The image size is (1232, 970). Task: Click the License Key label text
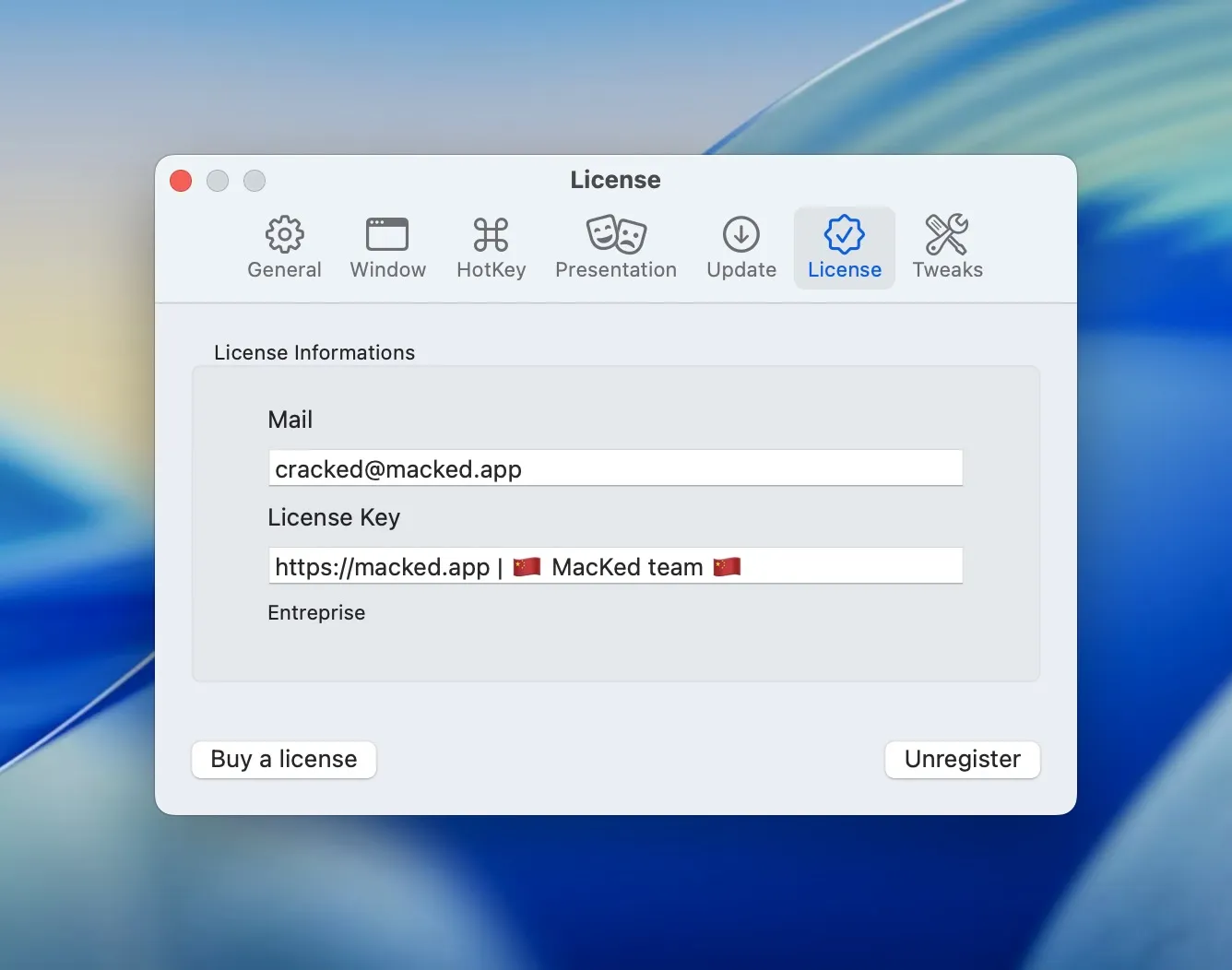tap(334, 517)
